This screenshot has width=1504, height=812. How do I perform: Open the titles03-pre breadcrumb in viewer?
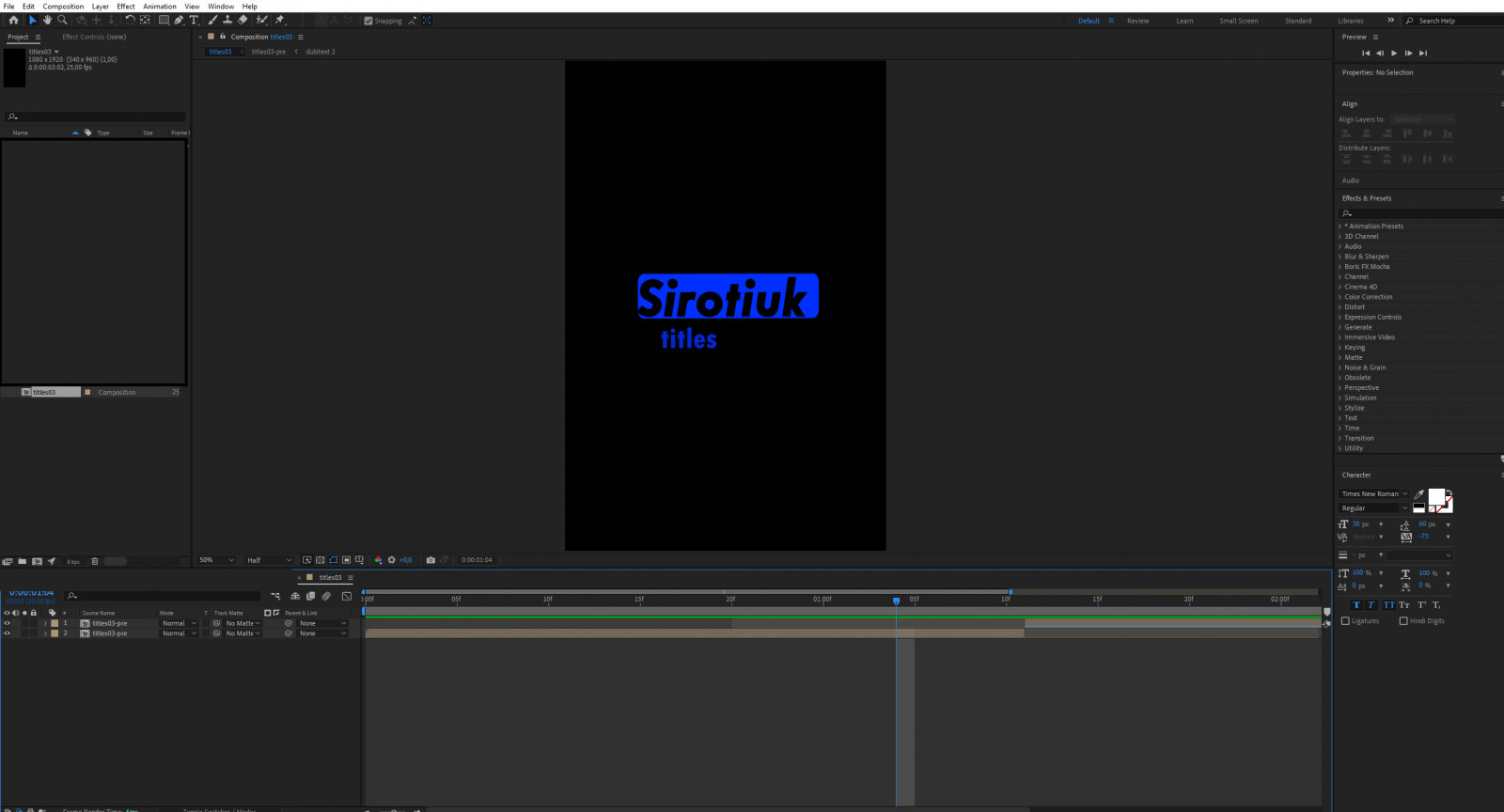tap(269, 52)
